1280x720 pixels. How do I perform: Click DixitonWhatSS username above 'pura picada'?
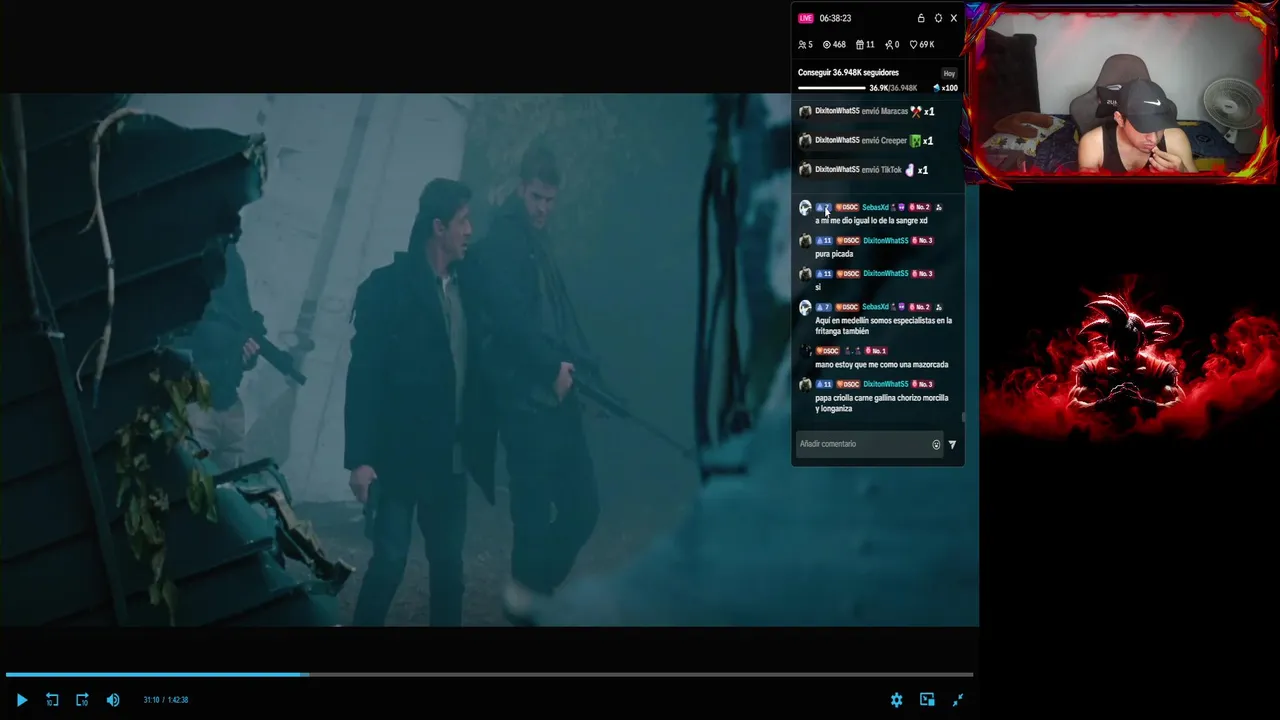pyautogui.click(x=886, y=240)
